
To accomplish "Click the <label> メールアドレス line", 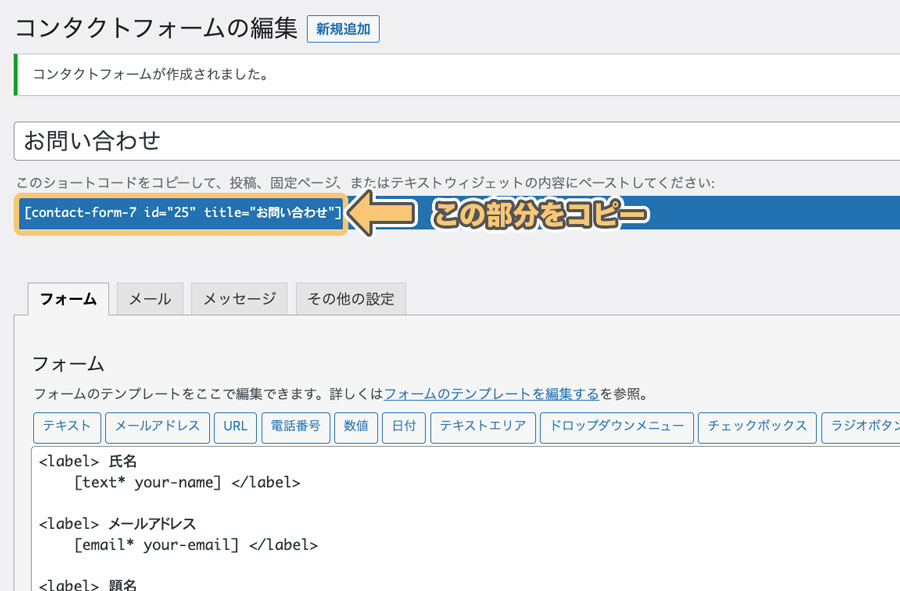I will (x=117, y=524).
